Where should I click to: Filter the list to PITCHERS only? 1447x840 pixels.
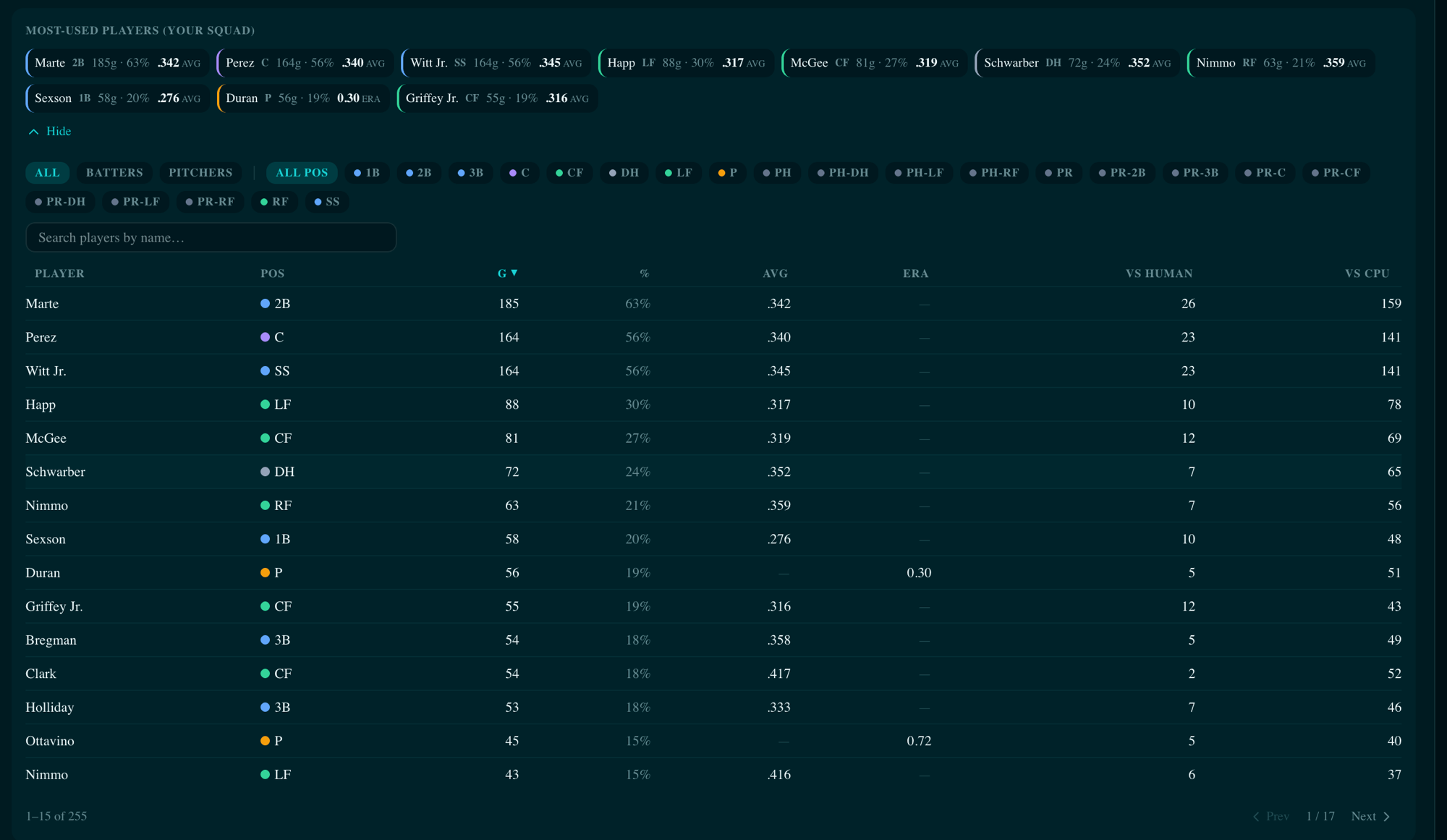pos(200,172)
